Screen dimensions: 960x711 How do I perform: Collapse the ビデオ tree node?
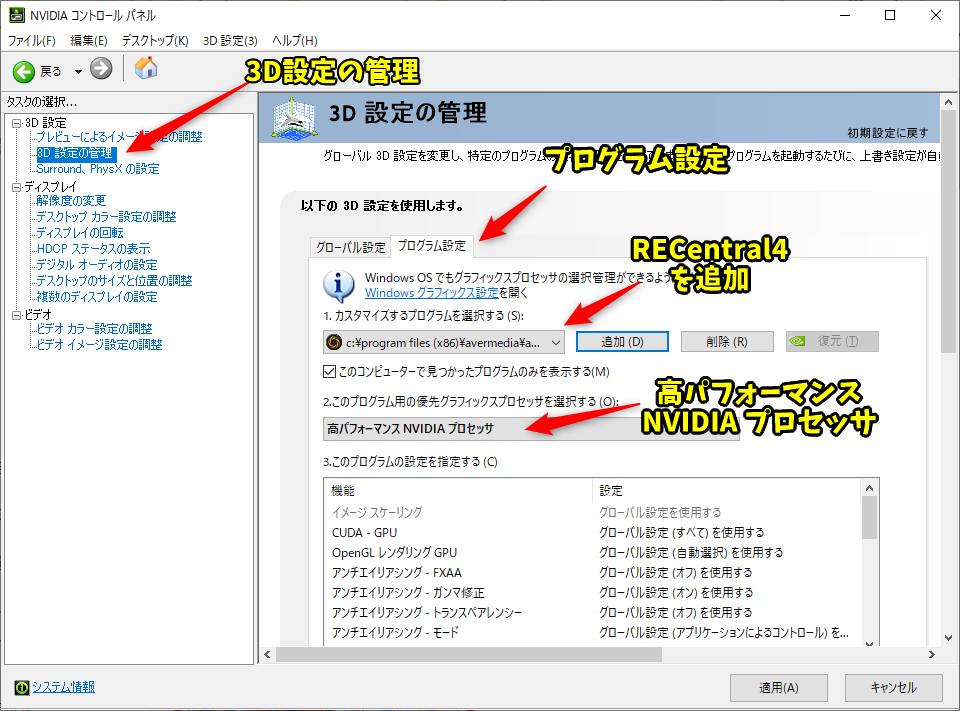pyautogui.click(x=17, y=315)
